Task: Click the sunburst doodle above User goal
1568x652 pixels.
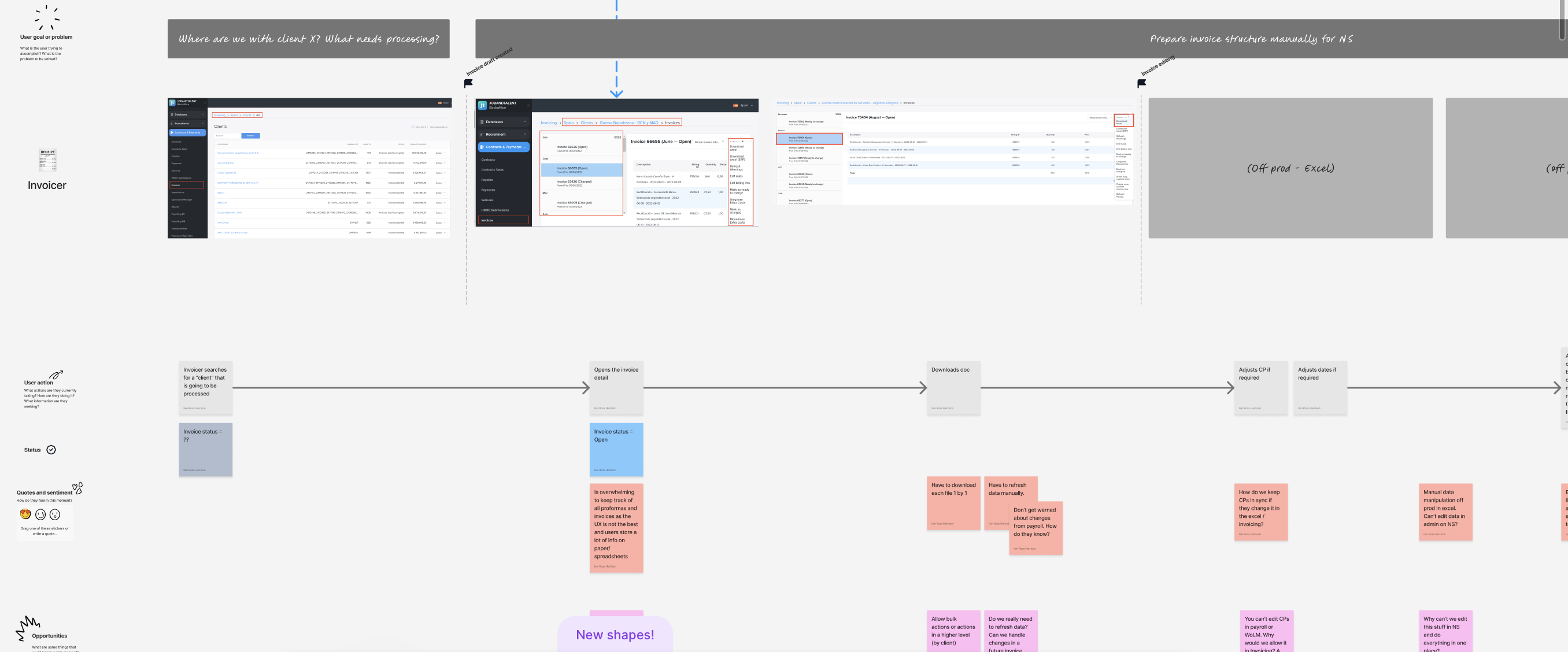Action: pos(46,18)
